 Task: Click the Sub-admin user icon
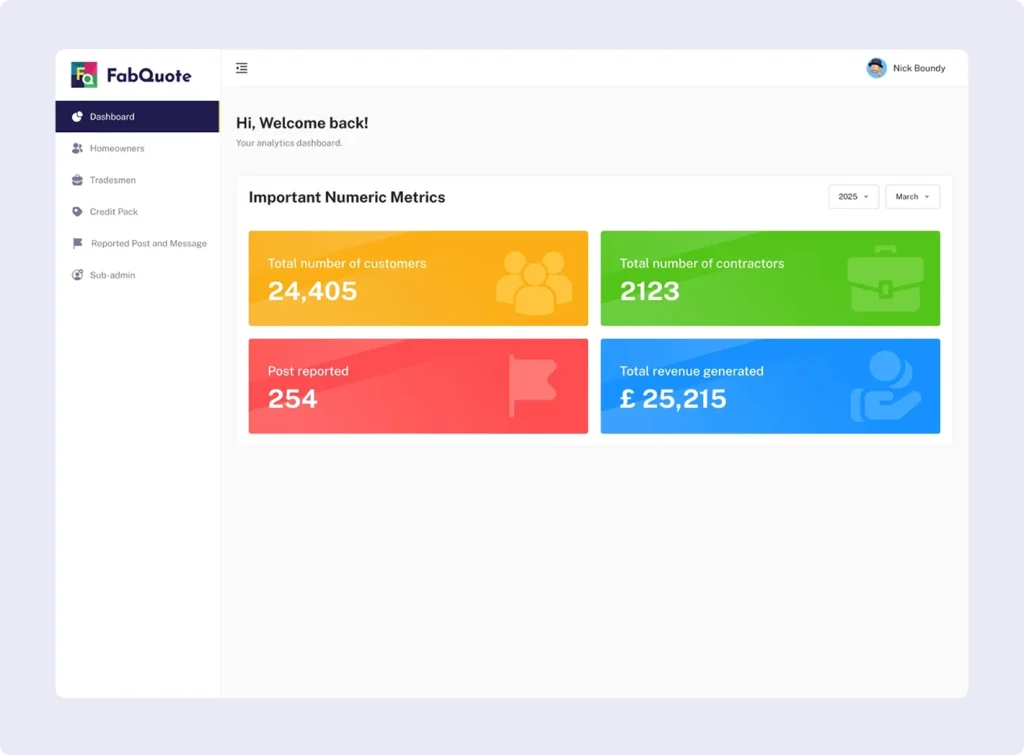coord(77,275)
